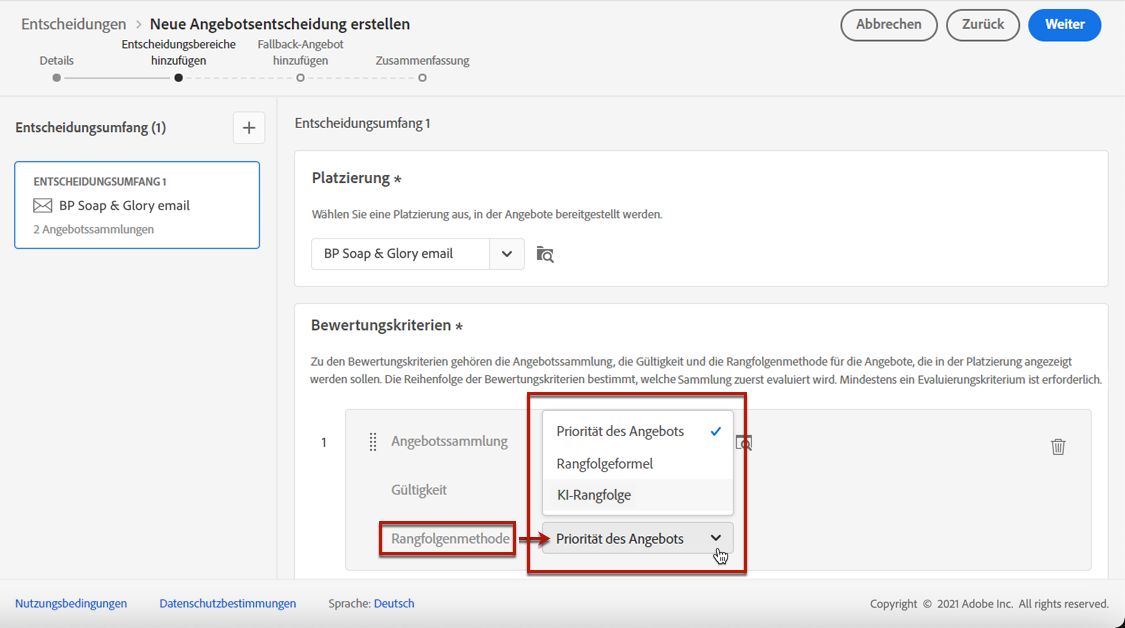
Task: Continue with the Weiter button
Action: (x=1065, y=24)
